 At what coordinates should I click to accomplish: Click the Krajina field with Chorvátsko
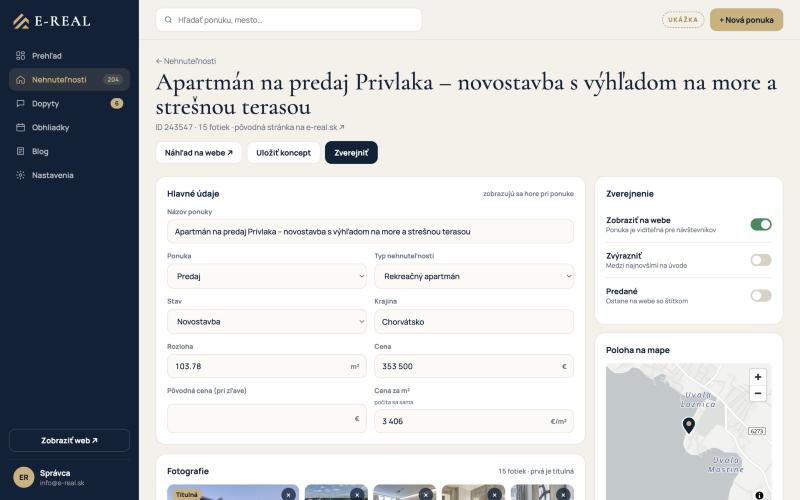474,321
